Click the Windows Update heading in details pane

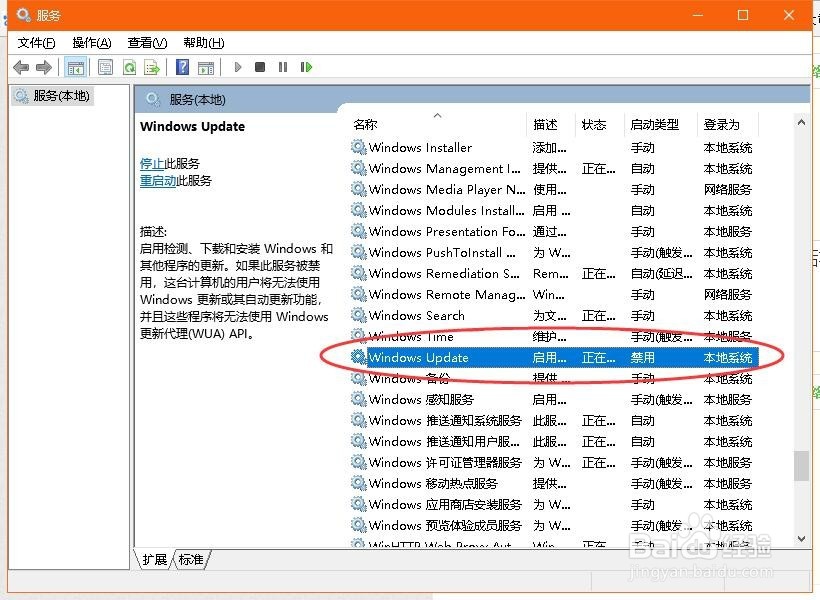coord(192,126)
